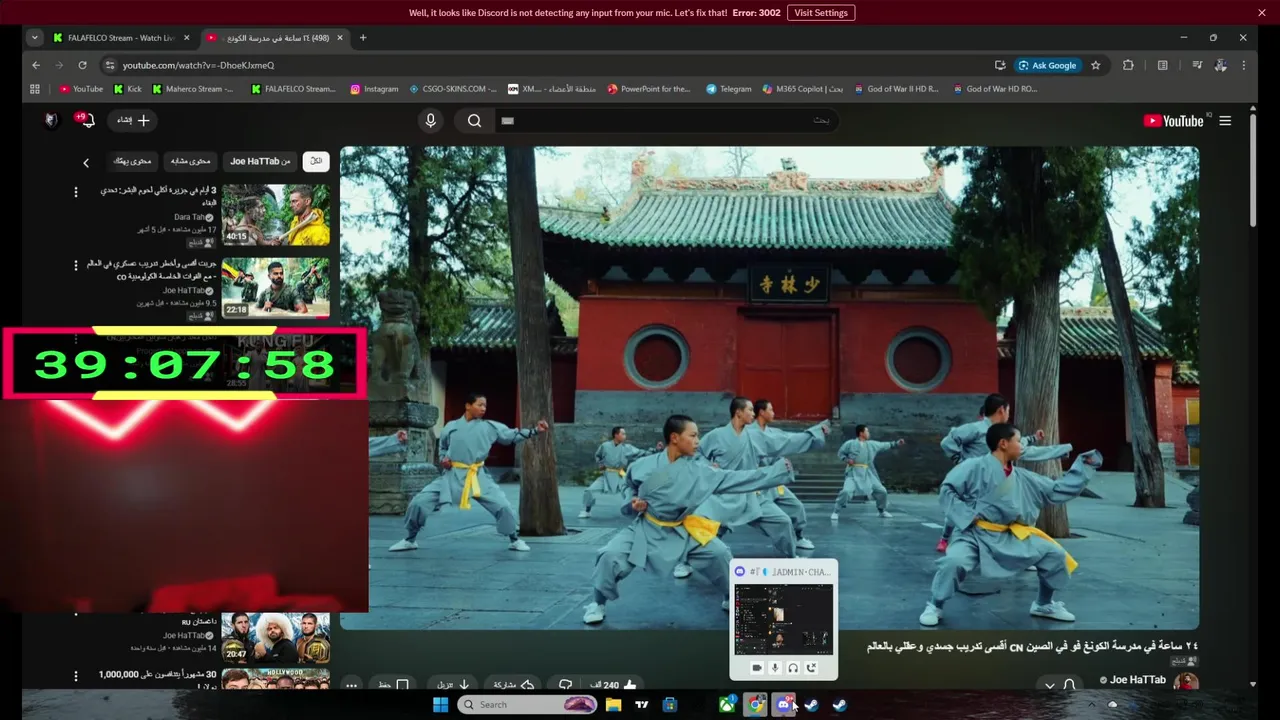Image resolution: width=1280 pixels, height=720 pixels.
Task: Click the main Shaolin video player
Action: (x=769, y=388)
